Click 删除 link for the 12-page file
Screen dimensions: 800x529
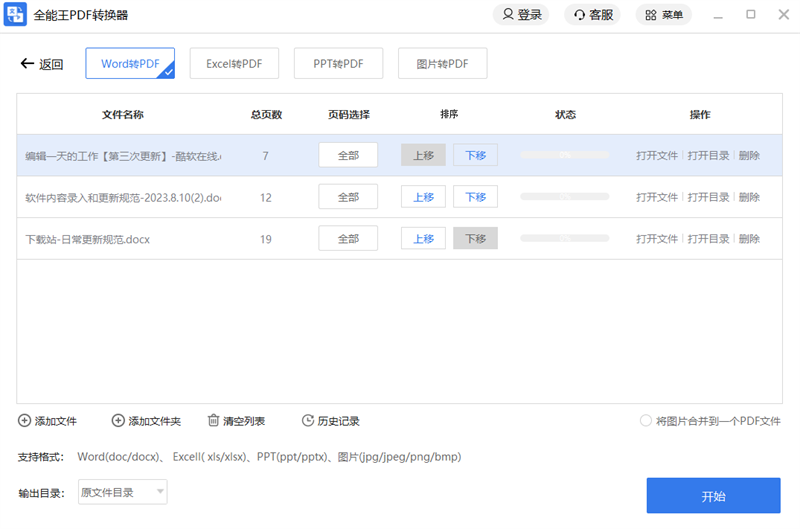click(749, 197)
